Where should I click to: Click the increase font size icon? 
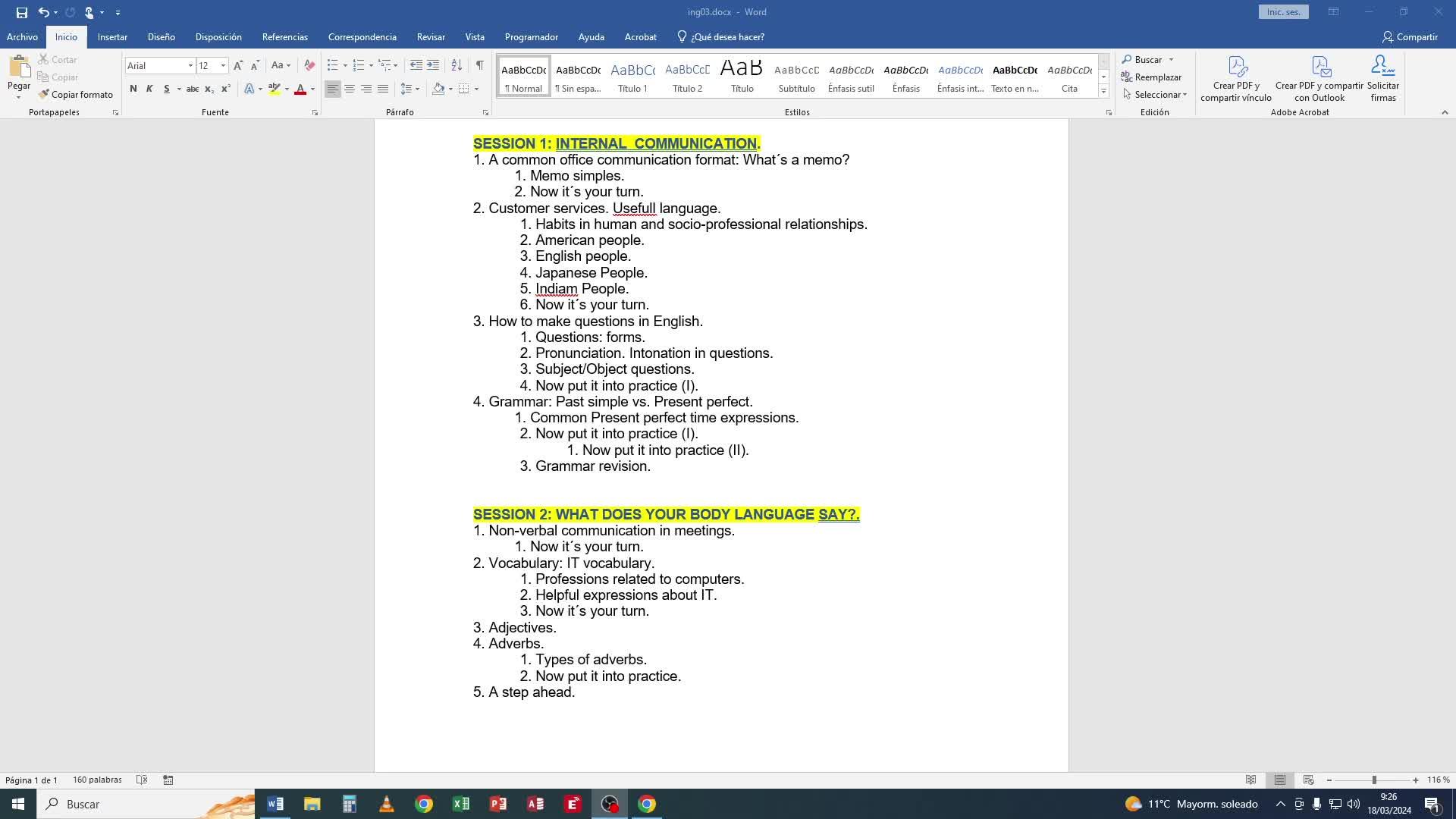(238, 65)
